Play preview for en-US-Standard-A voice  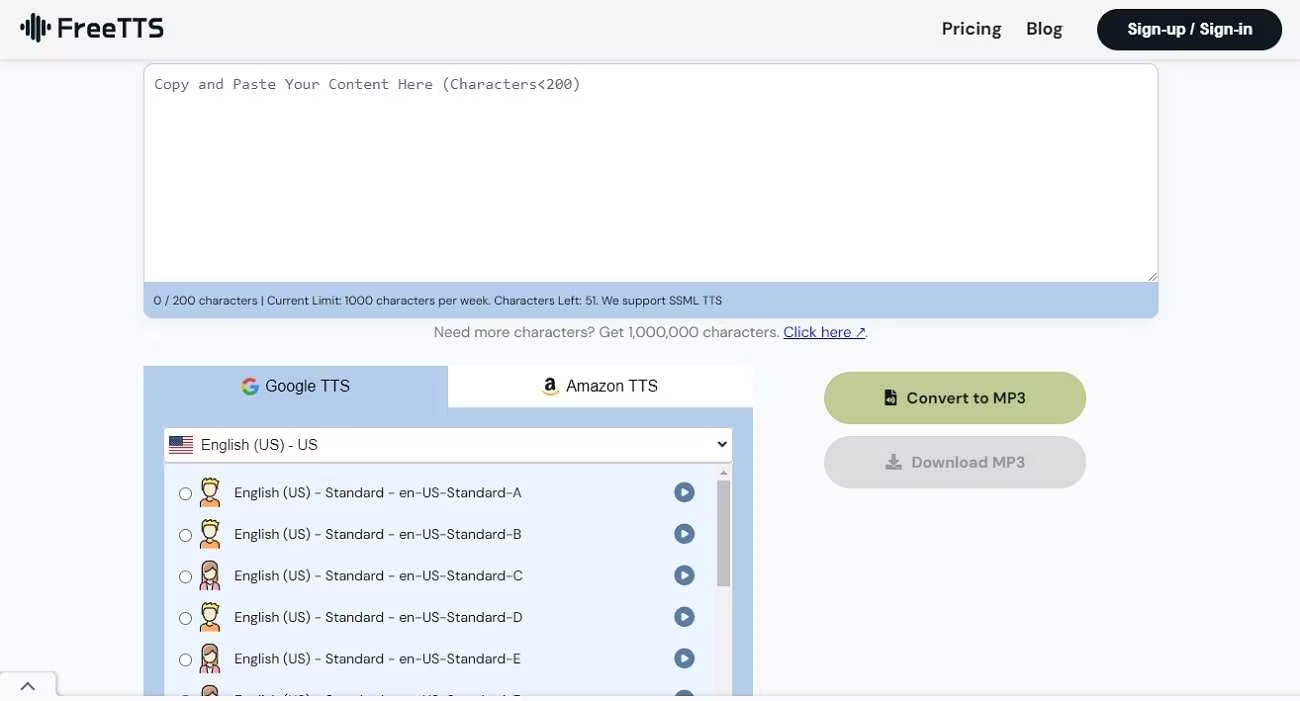click(x=684, y=492)
